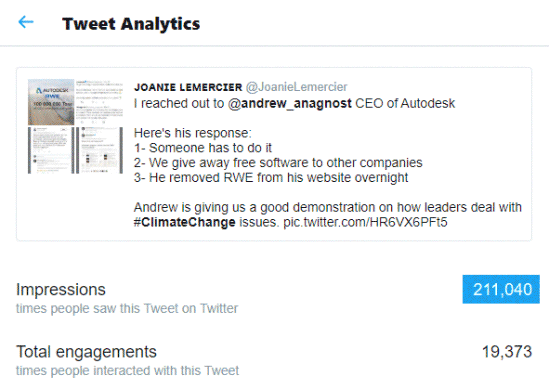
Task: Open the pic.twitter.com/HR6VX6PFt5 link
Action: tap(365, 222)
